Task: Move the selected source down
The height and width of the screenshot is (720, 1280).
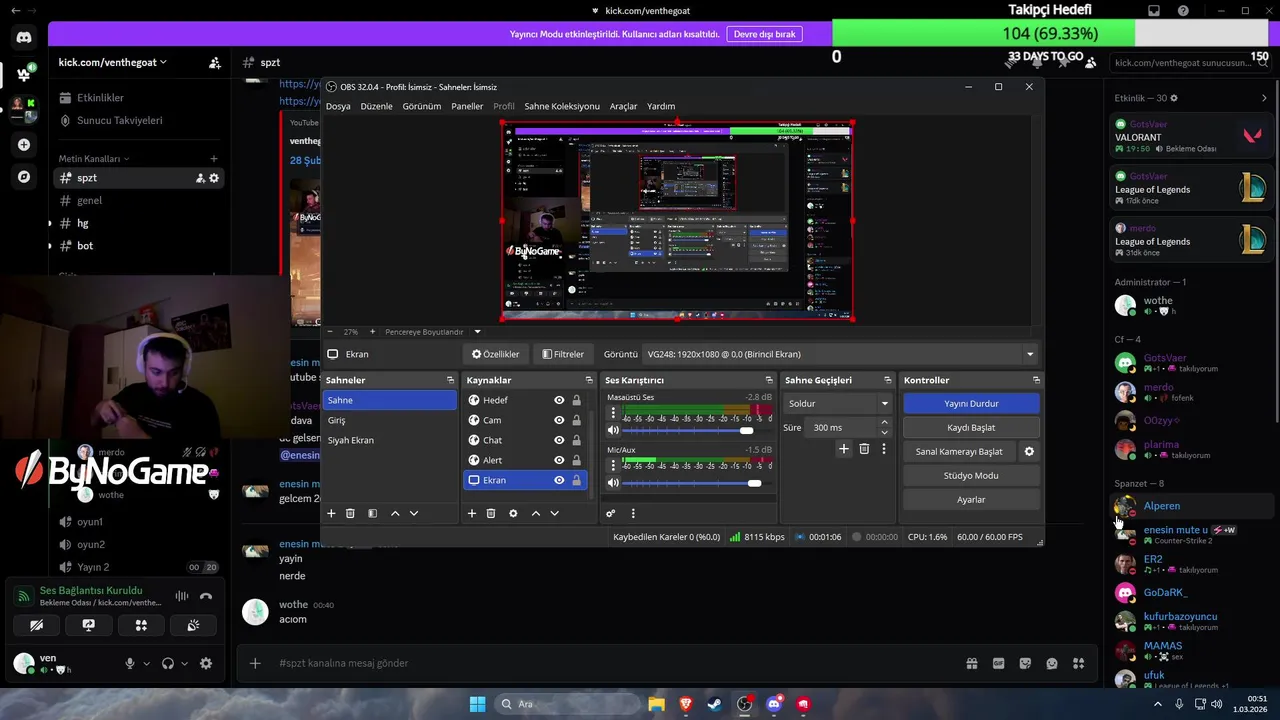Action: [555, 513]
